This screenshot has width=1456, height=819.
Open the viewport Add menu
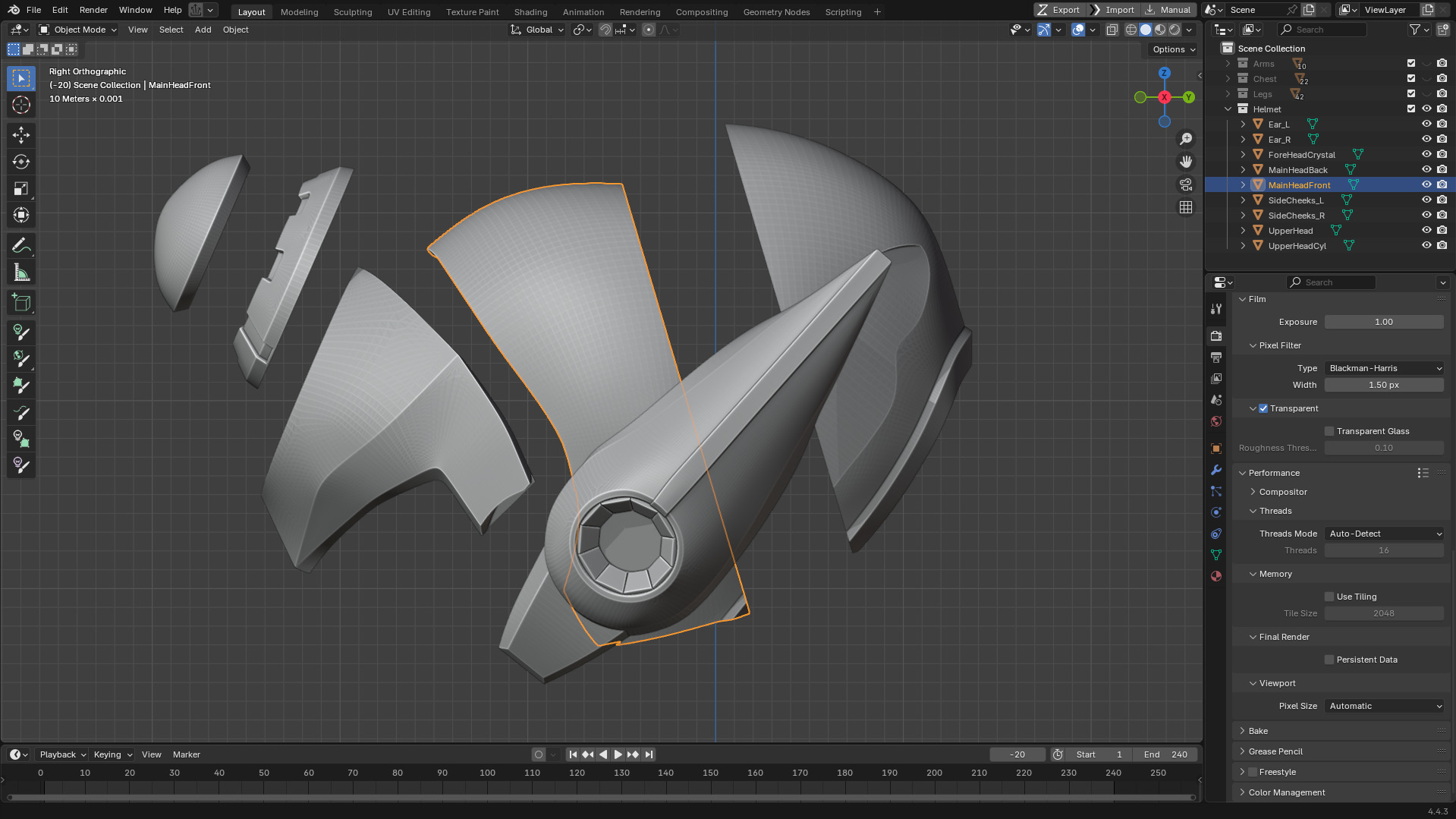203,30
